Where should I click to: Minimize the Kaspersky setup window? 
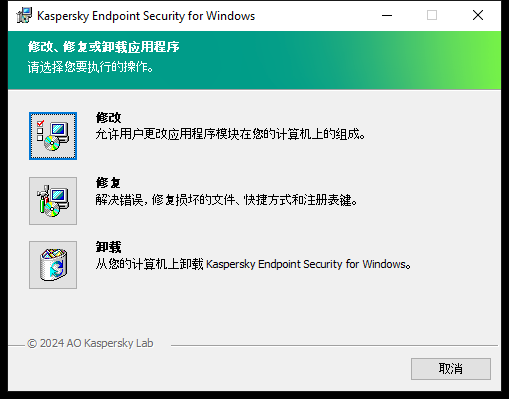point(387,15)
